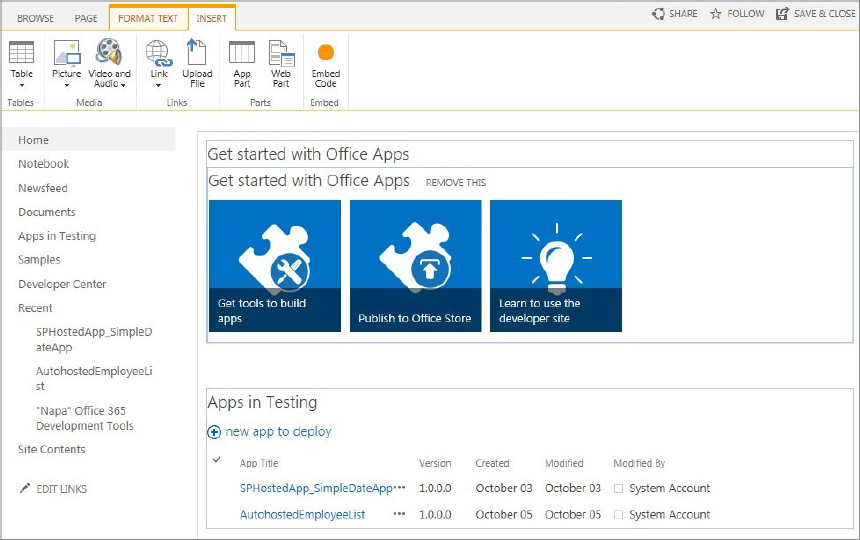Open Newsfeed in the sidebar
This screenshot has width=860, height=540.
click(x=43, y=188)
